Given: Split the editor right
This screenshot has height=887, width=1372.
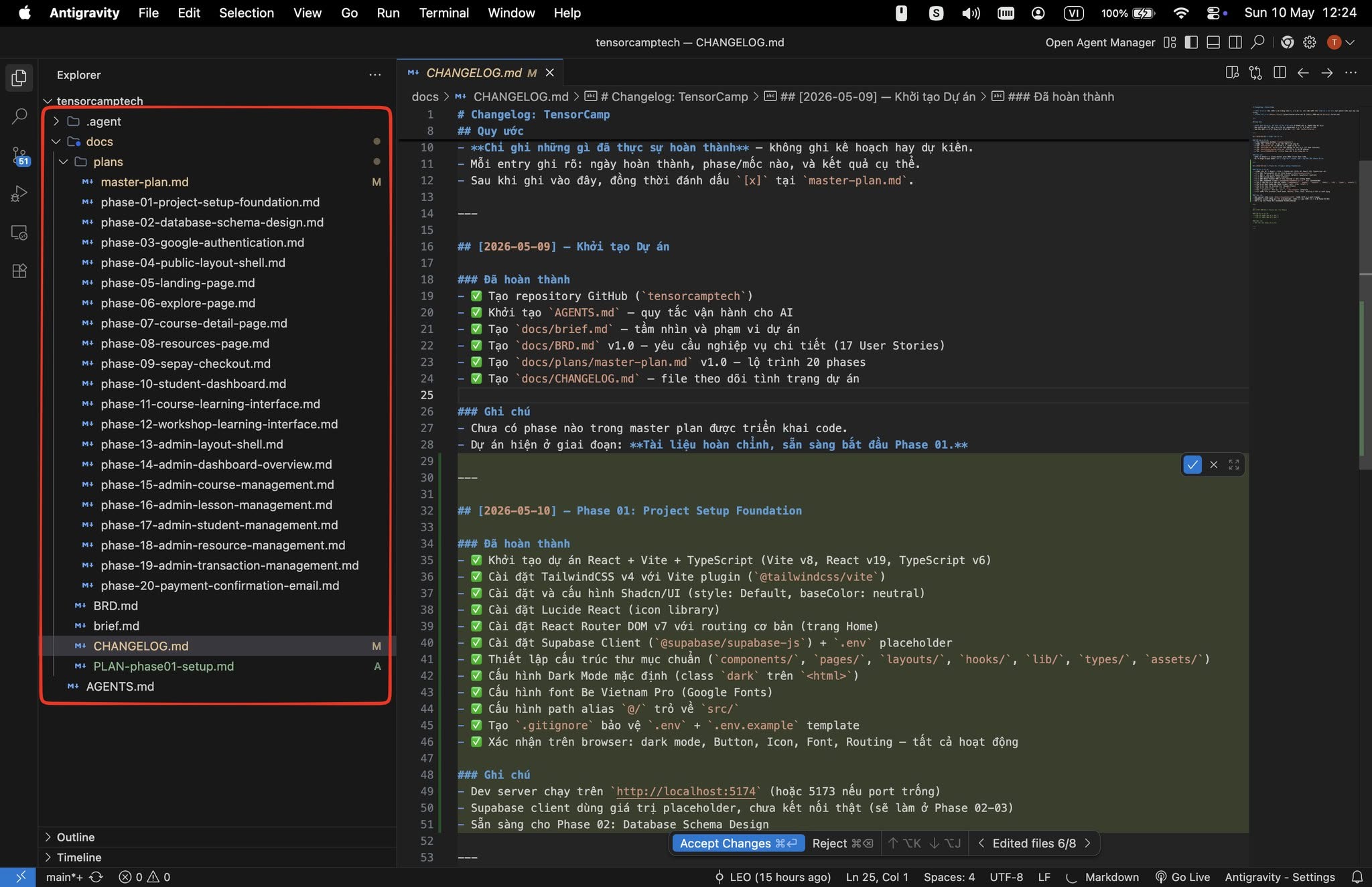Looking at the screenshot, I should click(x=1280, y=72).
